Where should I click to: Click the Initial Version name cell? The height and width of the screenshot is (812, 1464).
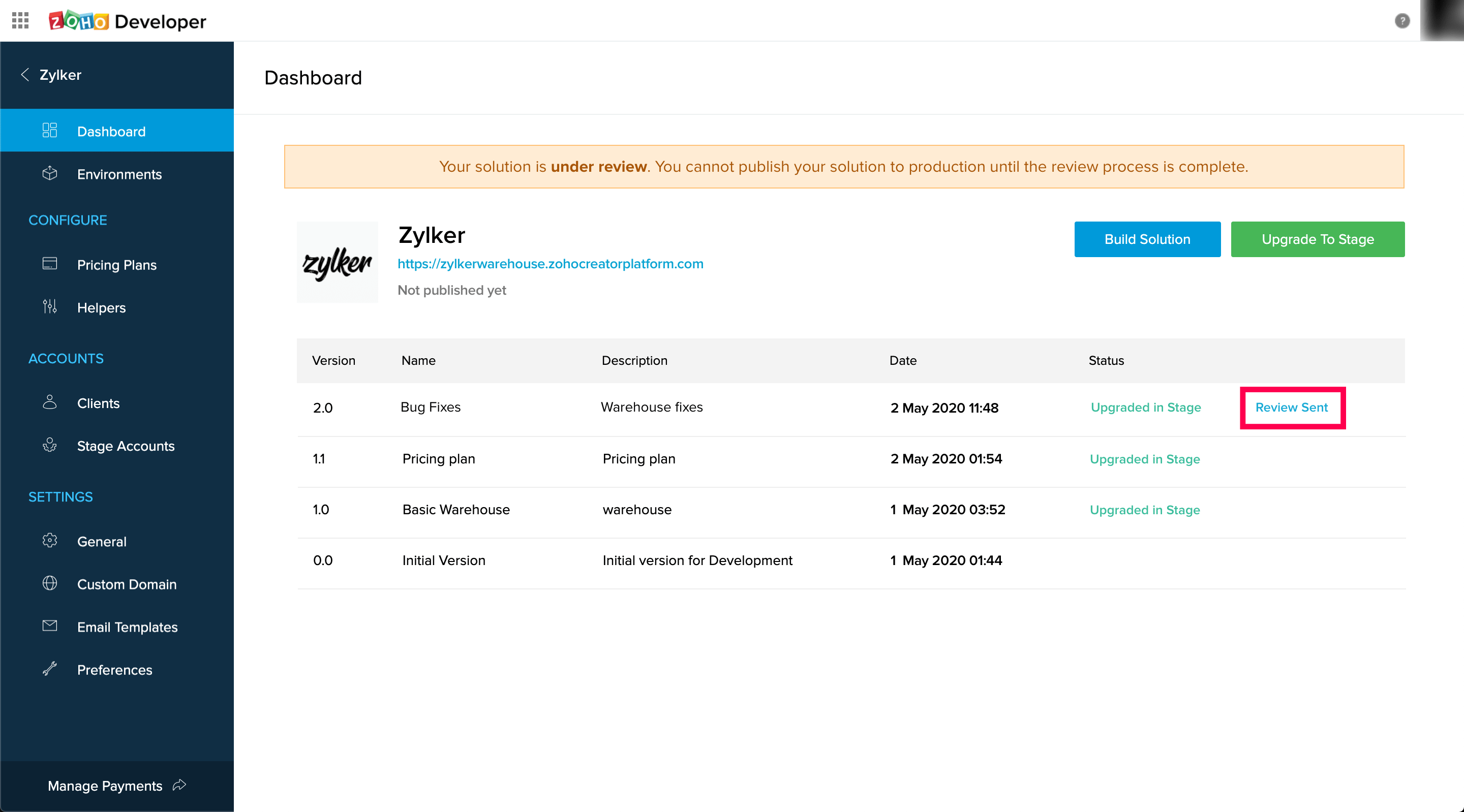point(444,560)
